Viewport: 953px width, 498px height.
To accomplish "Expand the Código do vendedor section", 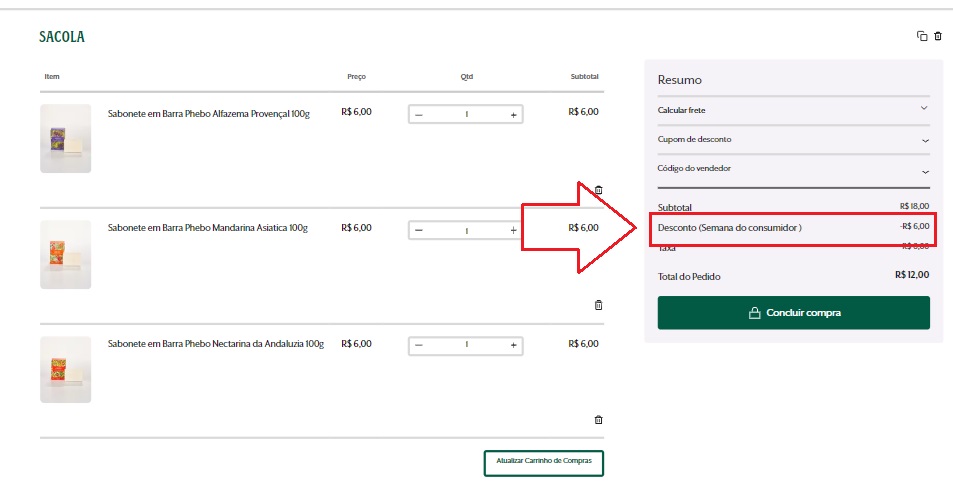I will coord(793,169).
